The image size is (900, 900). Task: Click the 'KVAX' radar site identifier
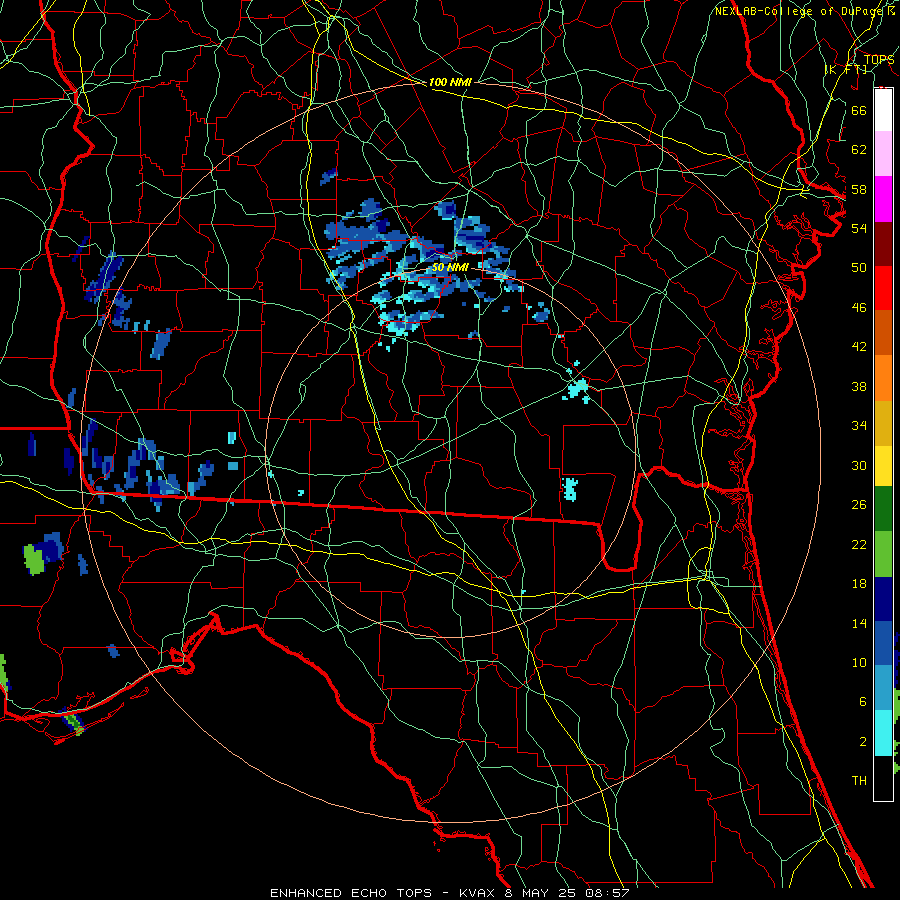[x=476, y=893]
